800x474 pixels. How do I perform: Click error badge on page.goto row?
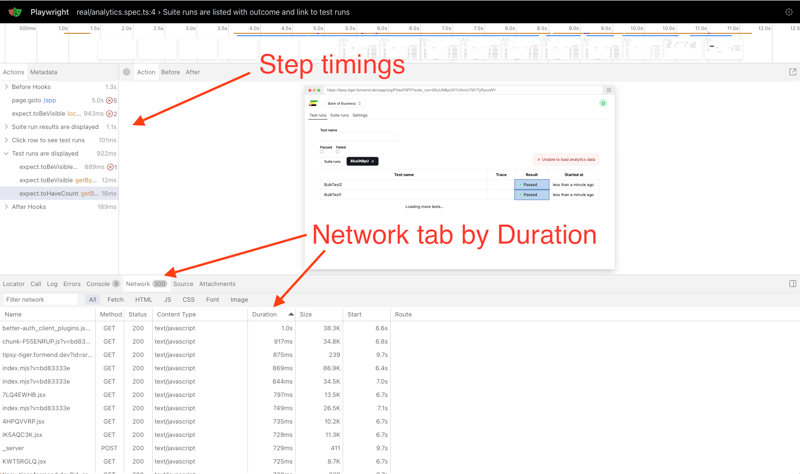(111, 101)
